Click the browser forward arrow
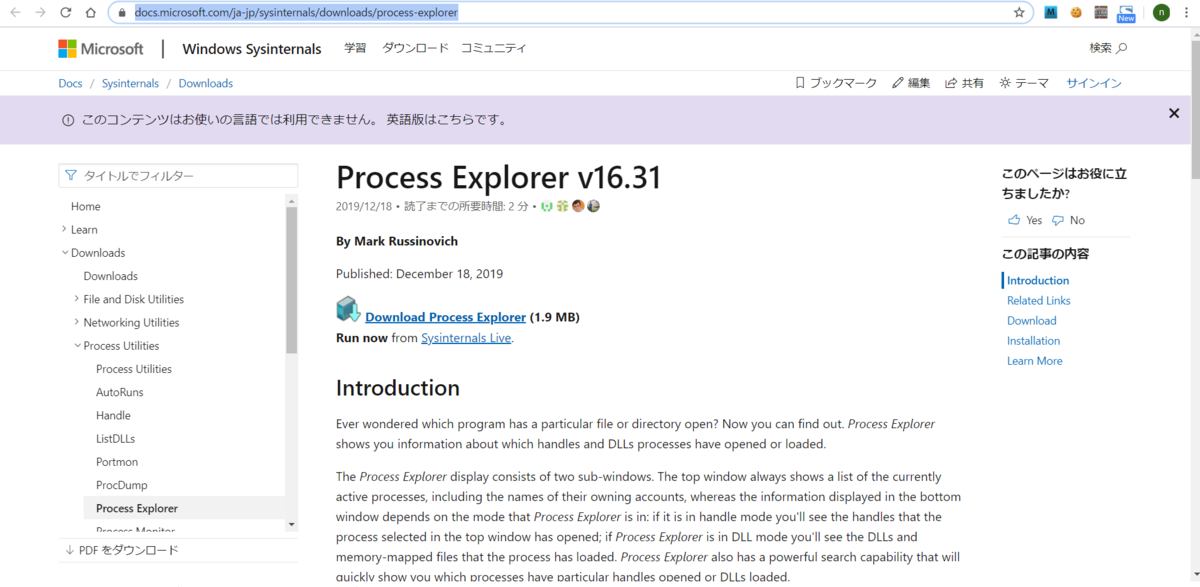 40,13
